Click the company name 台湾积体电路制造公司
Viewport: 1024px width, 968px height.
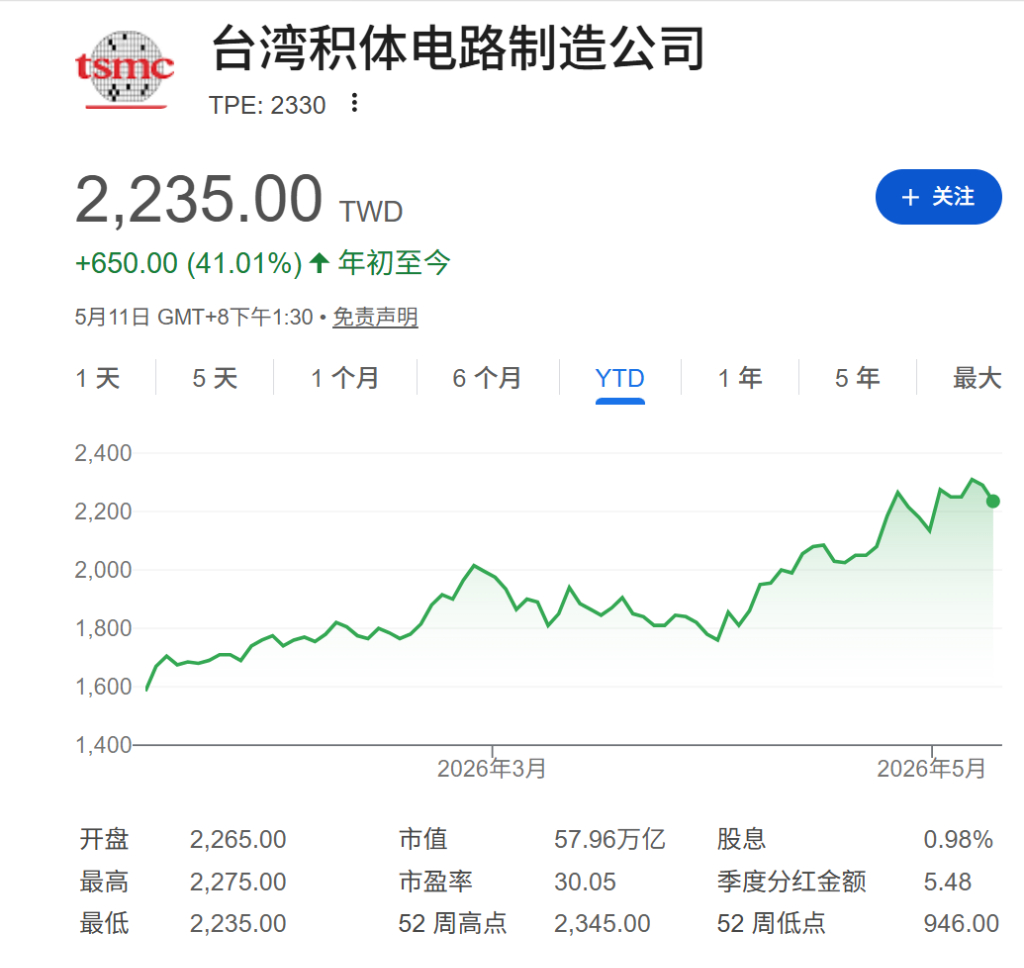pos(458,48)
